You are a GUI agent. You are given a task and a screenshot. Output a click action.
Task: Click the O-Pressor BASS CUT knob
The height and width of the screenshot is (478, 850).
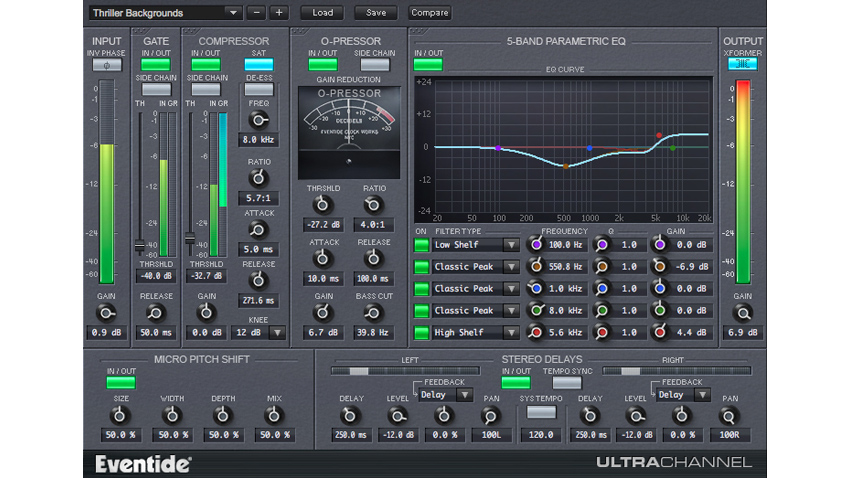pos(373,313)
